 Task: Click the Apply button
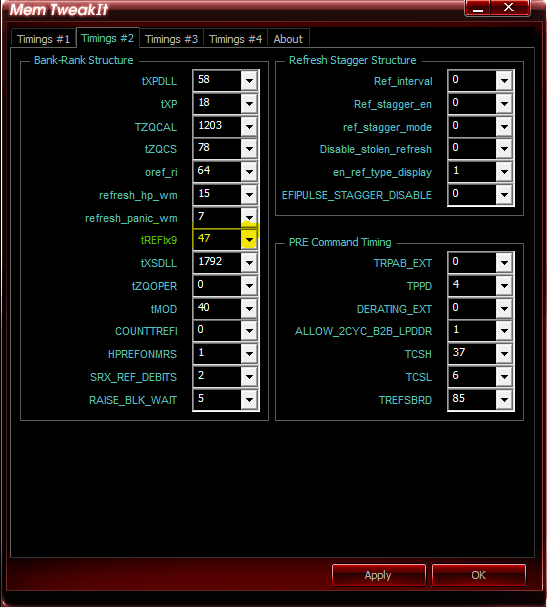click(378, 575)
